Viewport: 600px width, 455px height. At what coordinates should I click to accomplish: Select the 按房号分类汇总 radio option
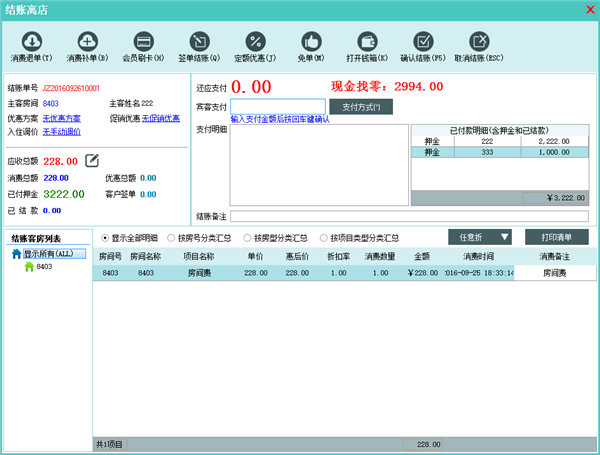170,238
